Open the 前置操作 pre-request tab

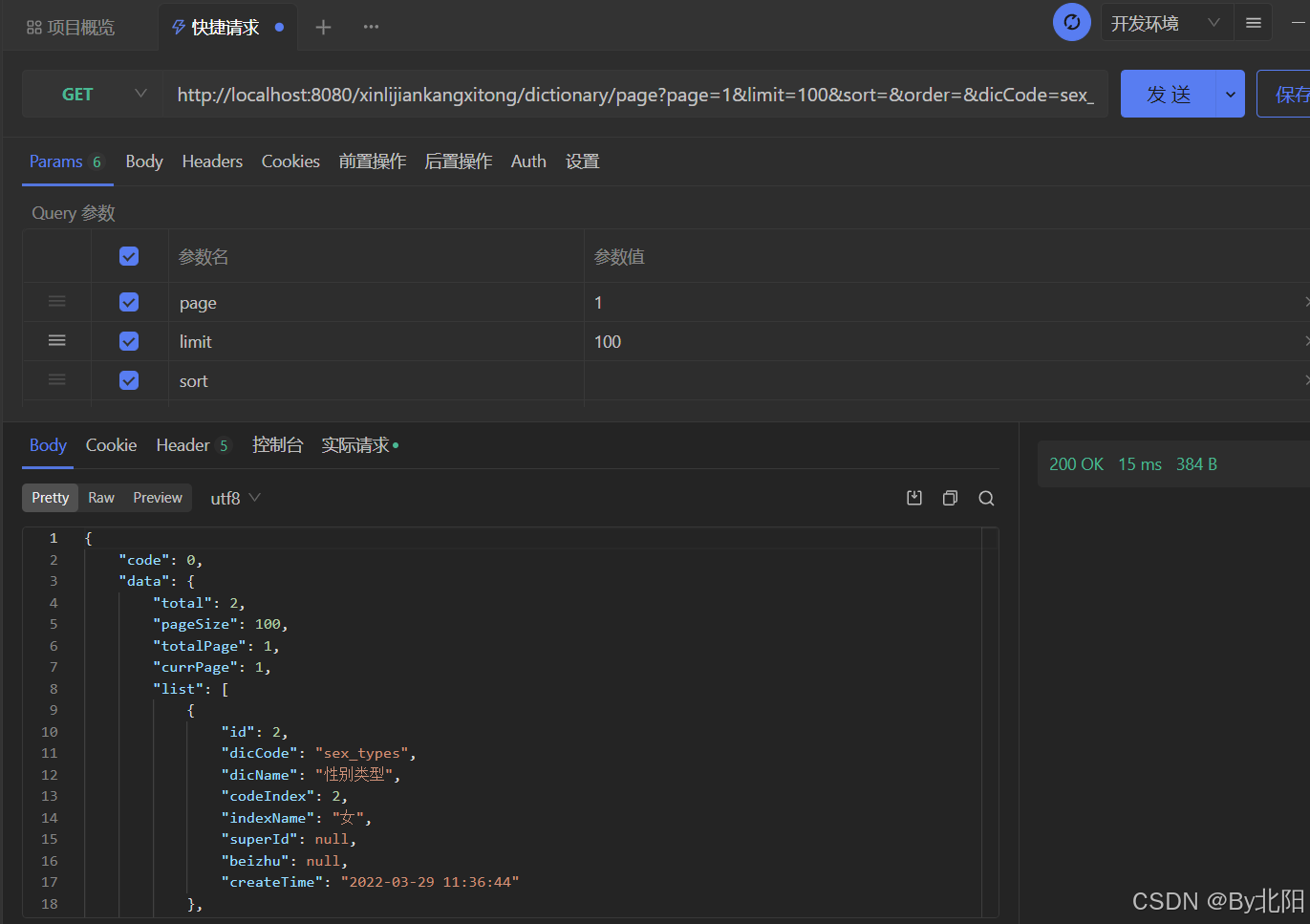click(x=373, y=161)
